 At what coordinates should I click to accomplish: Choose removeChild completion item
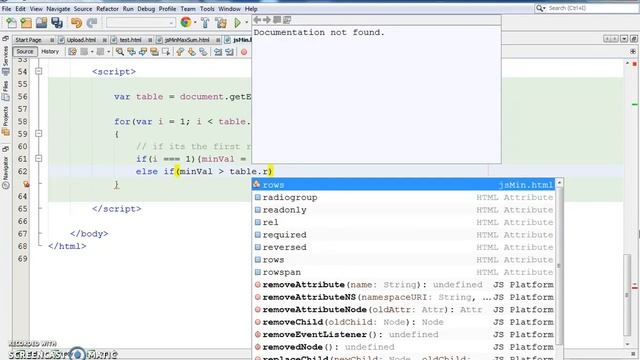[403, 322]
